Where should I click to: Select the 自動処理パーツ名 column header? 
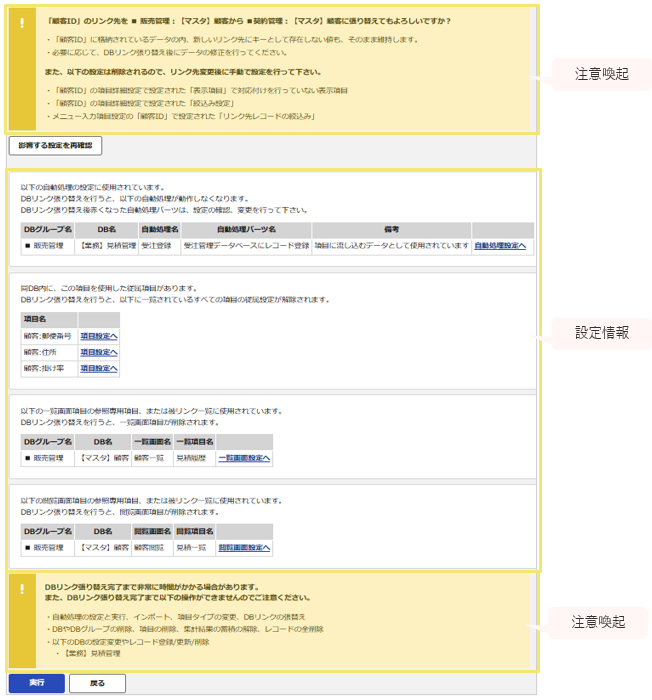click(x=247, y=230)
